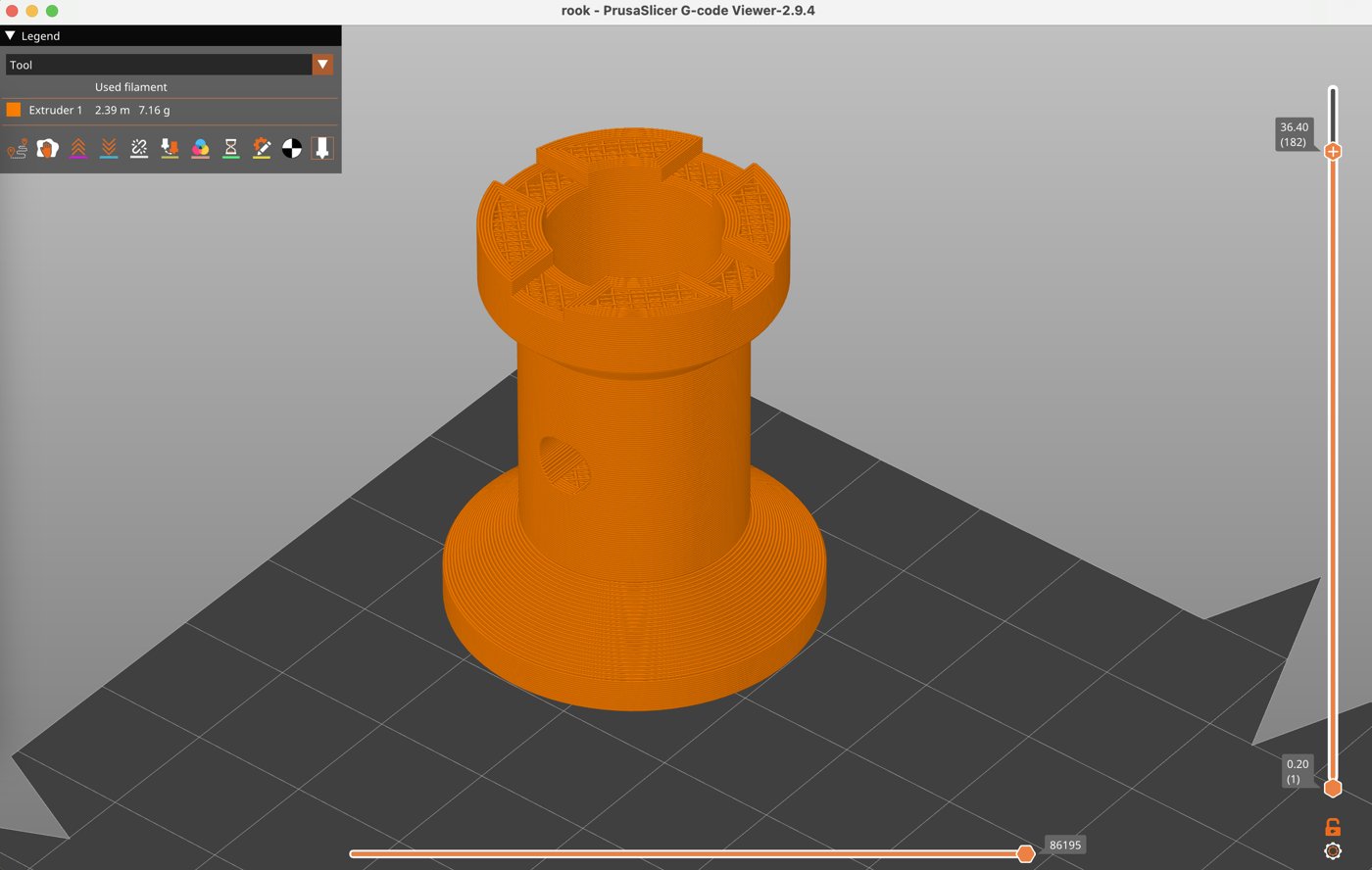Toggle travel moves visibility icon

pos(17,148)
